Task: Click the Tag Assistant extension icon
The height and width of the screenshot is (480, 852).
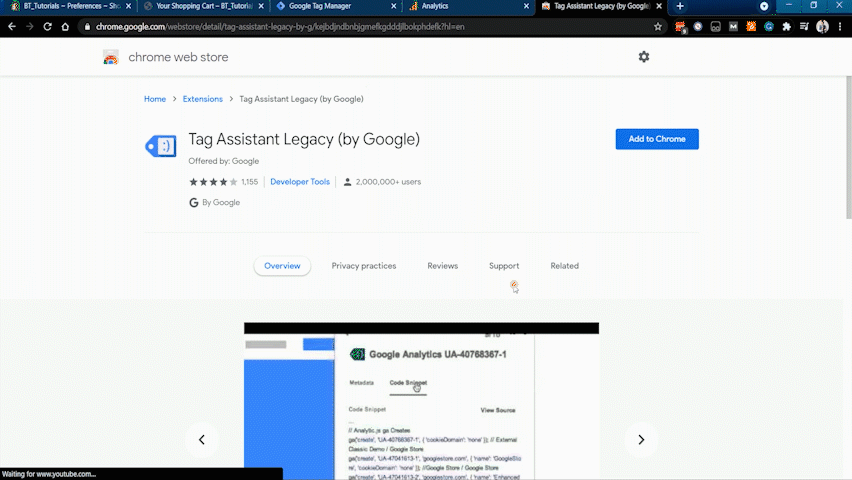Action: (161, 146)
